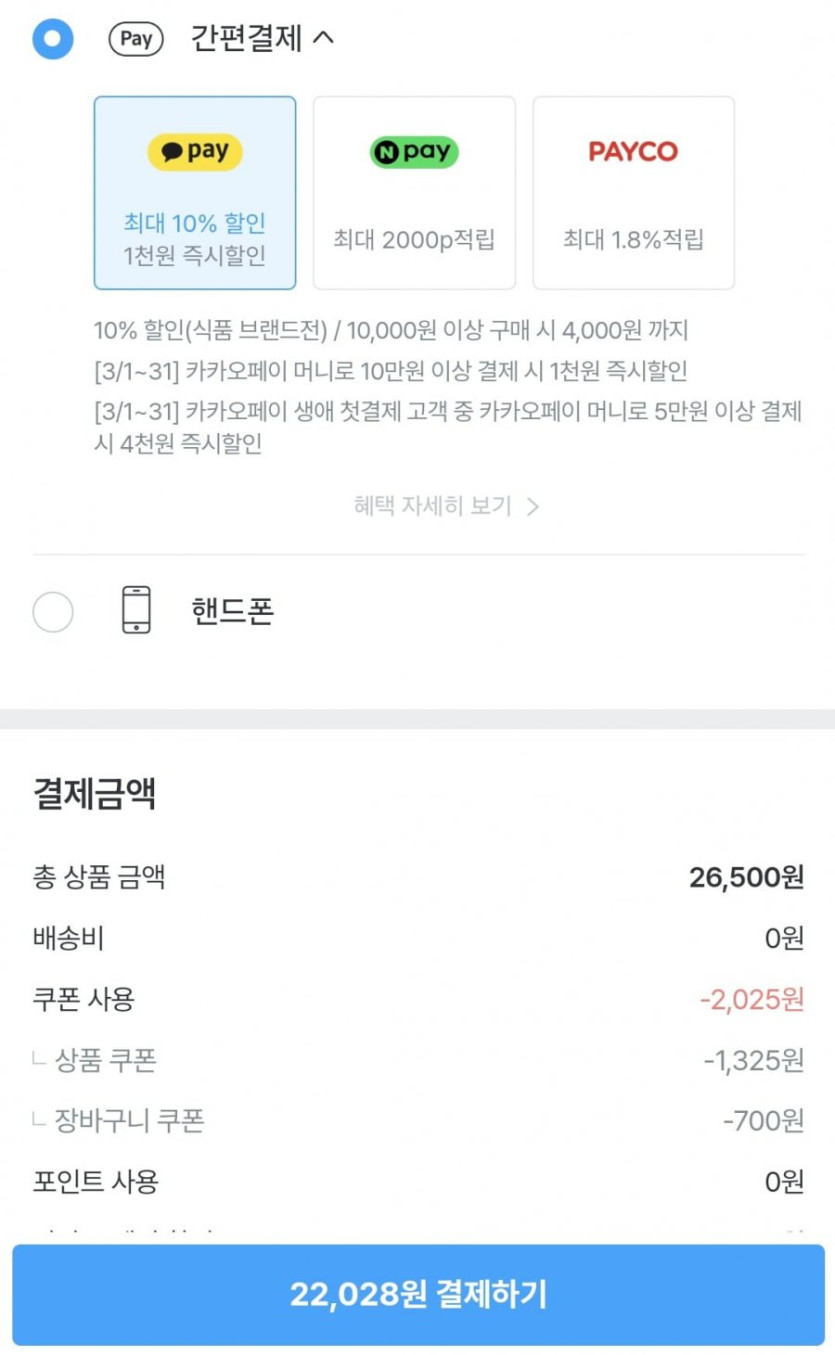Viewport: 835px width, 1355px height.
Task: Collapse the 간편결제 section chevron
Action: (323, 39)
